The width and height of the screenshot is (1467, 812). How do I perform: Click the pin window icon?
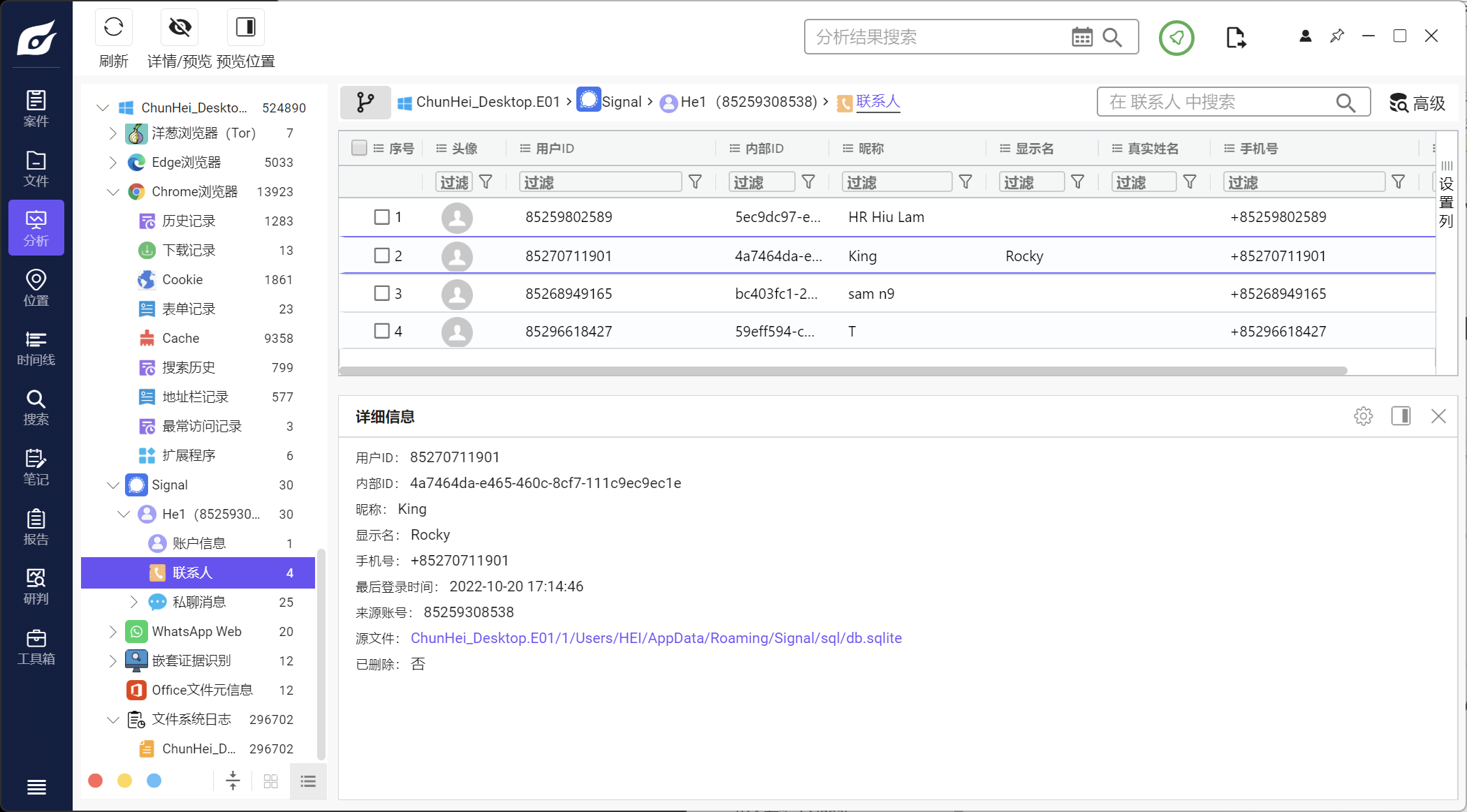click(x=1337, y=36)
